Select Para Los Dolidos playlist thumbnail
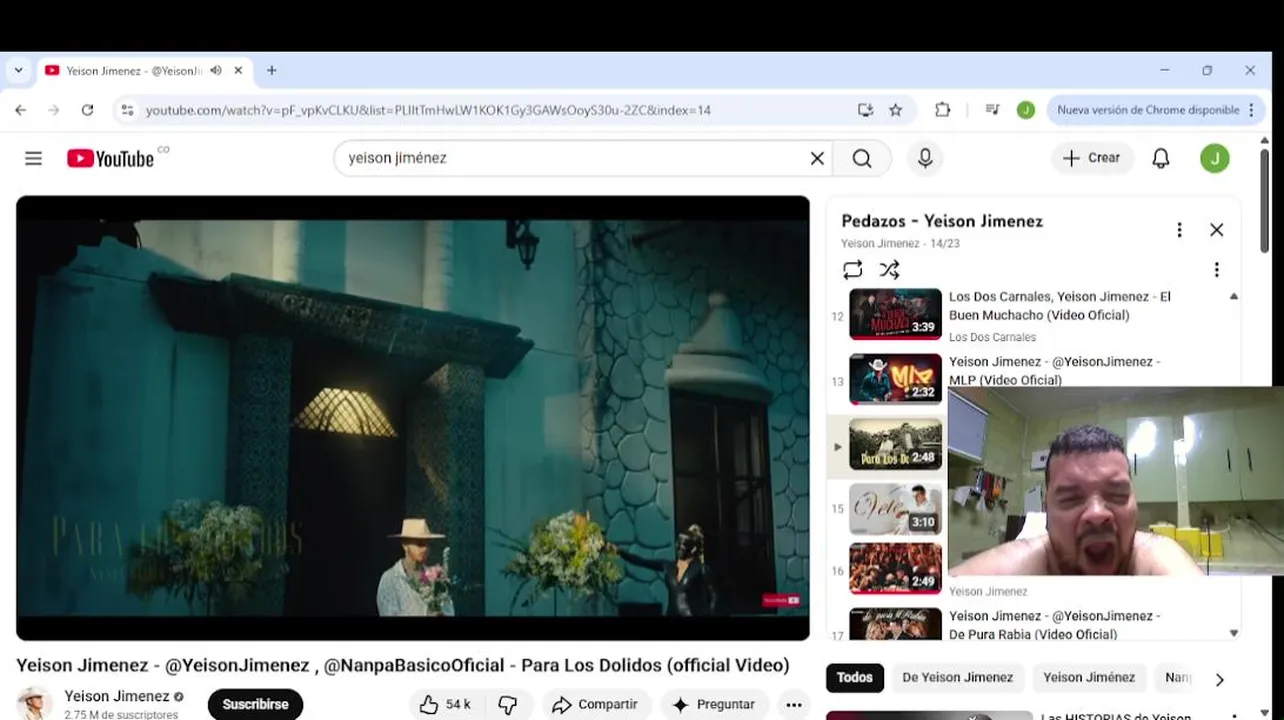Viewport: 1284px width, 720px height. pos(895,443)
